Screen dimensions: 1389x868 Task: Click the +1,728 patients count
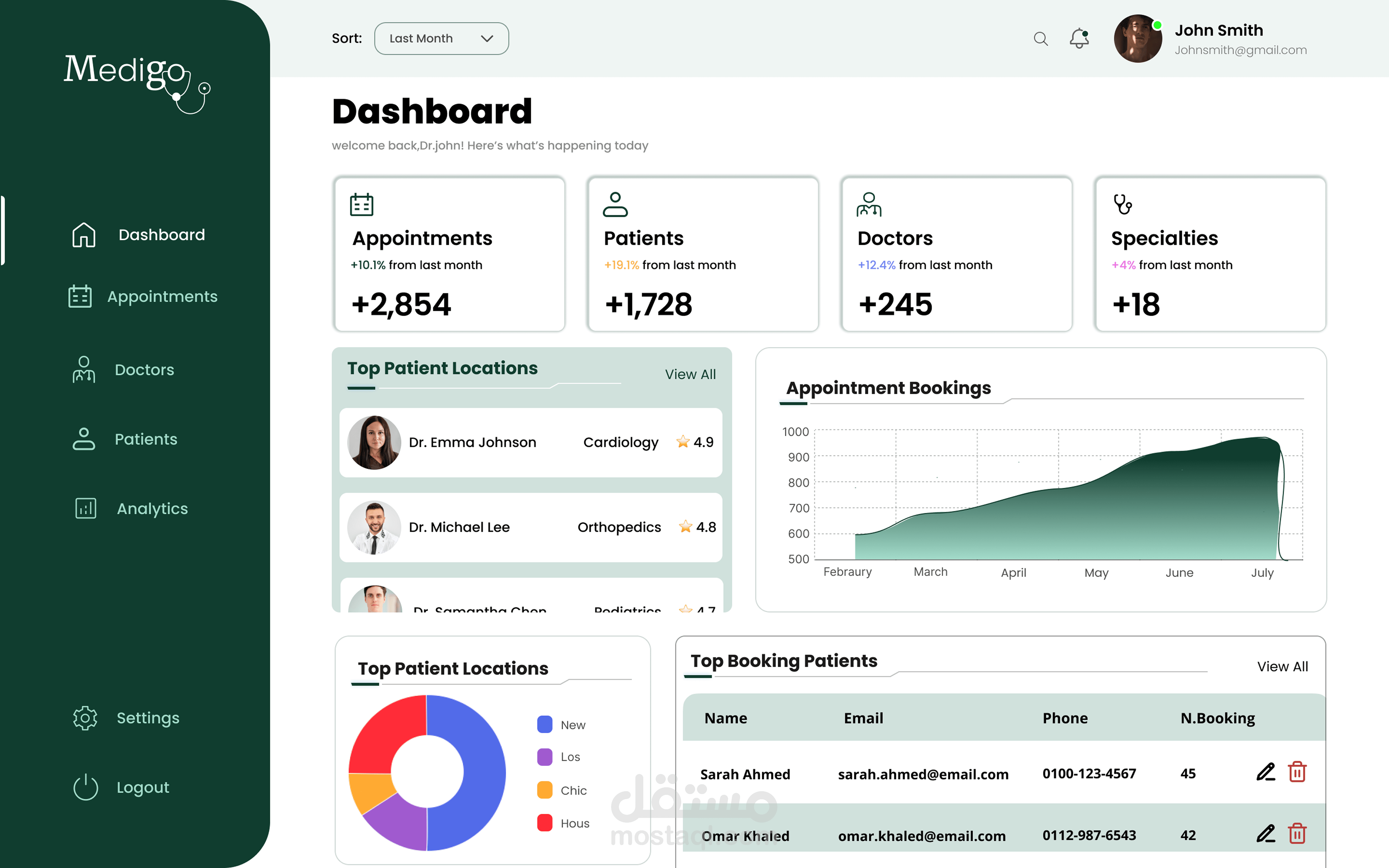pos(649,304)
